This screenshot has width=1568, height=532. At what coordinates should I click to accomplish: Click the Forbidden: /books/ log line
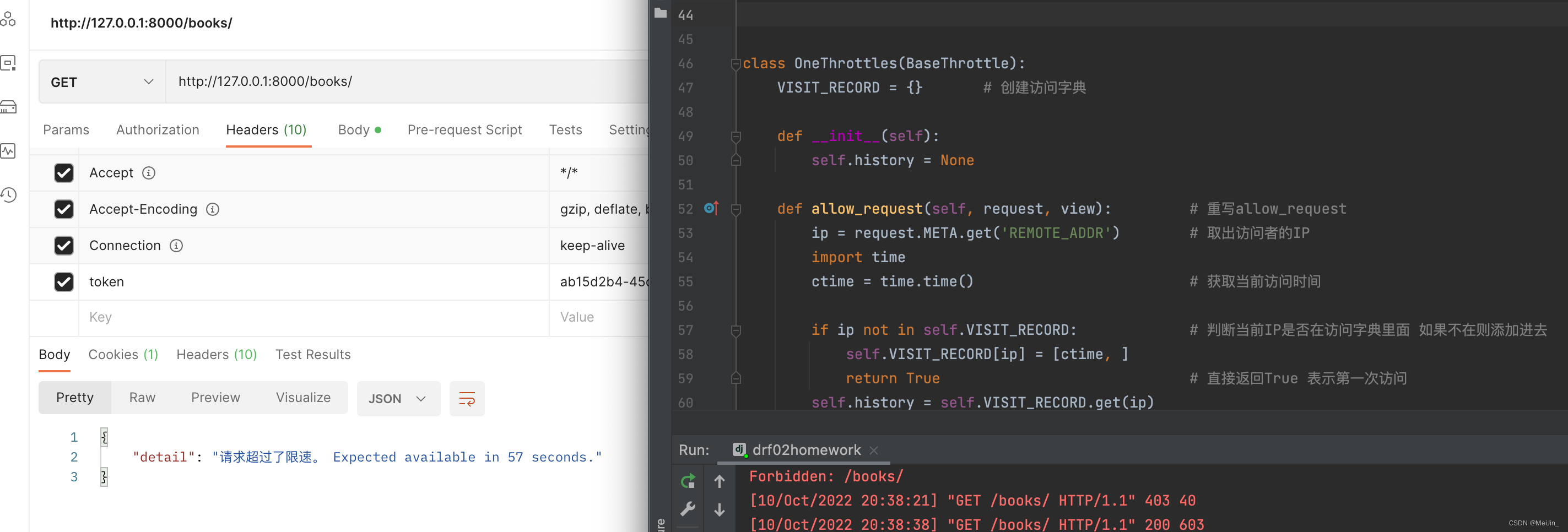[826, 476]
